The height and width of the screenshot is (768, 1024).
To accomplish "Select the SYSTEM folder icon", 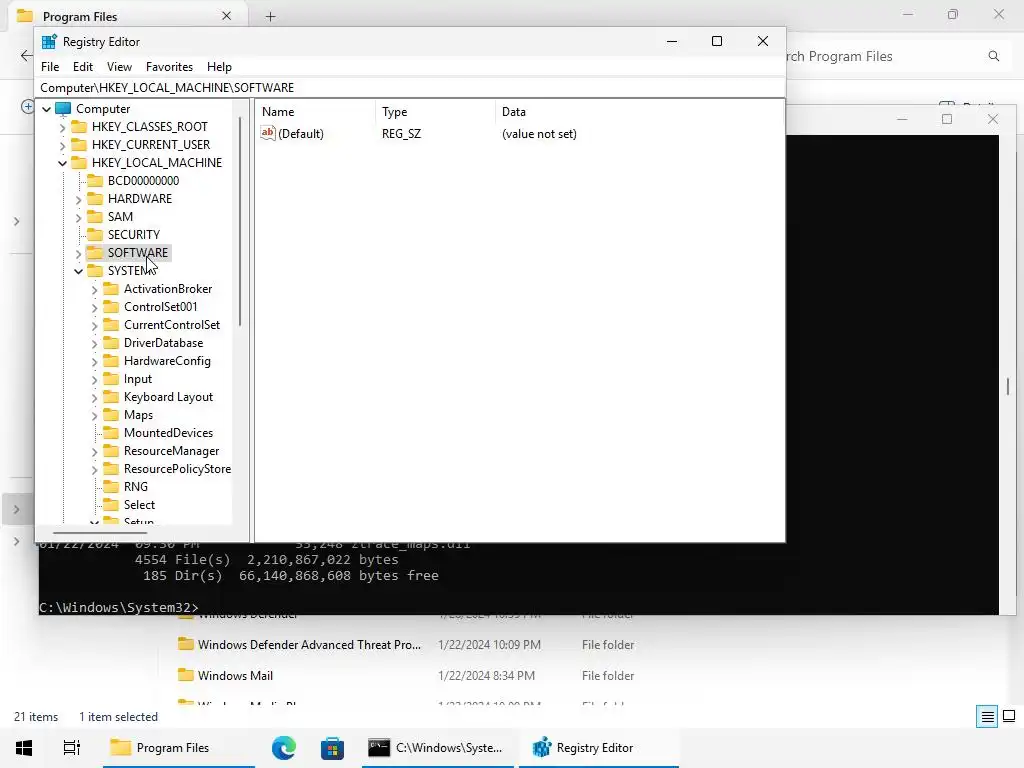I will pyautogui.click(x=95, y=270).
